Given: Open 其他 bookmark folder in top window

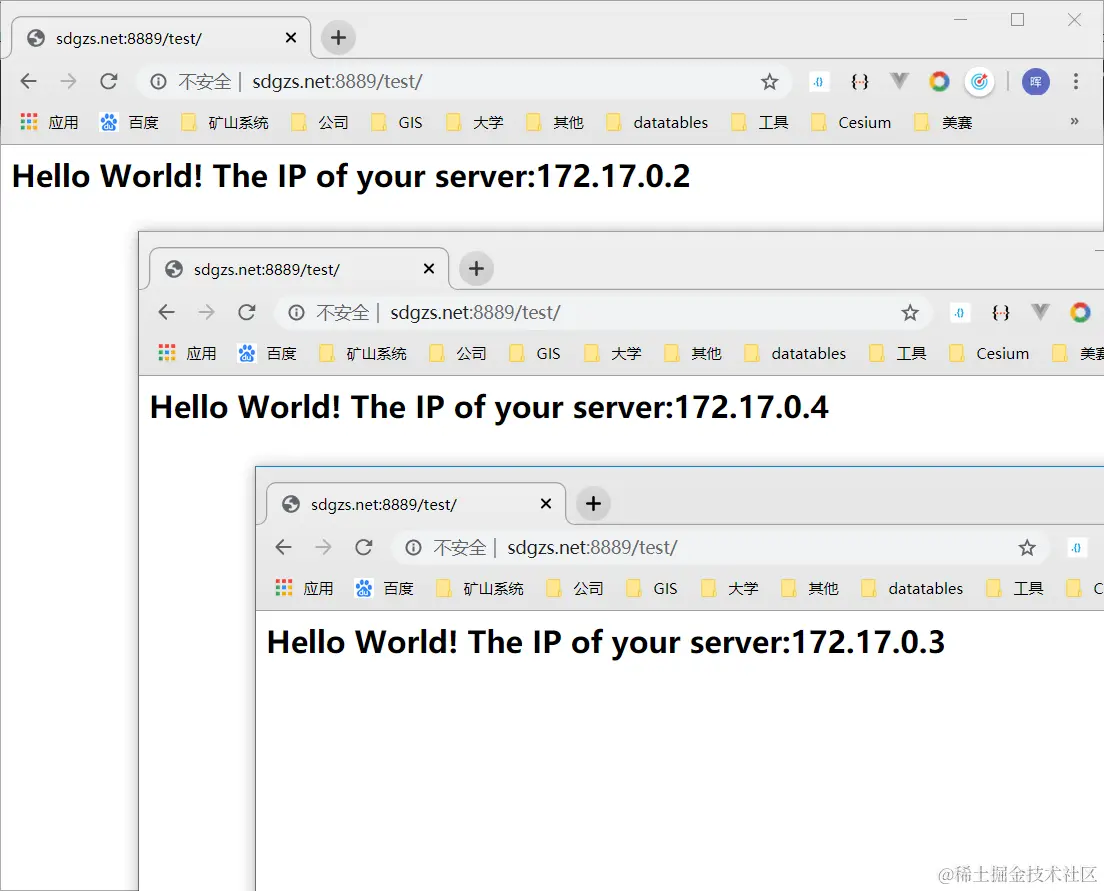Looking at the screenshot, I should (x=555, y=123).
